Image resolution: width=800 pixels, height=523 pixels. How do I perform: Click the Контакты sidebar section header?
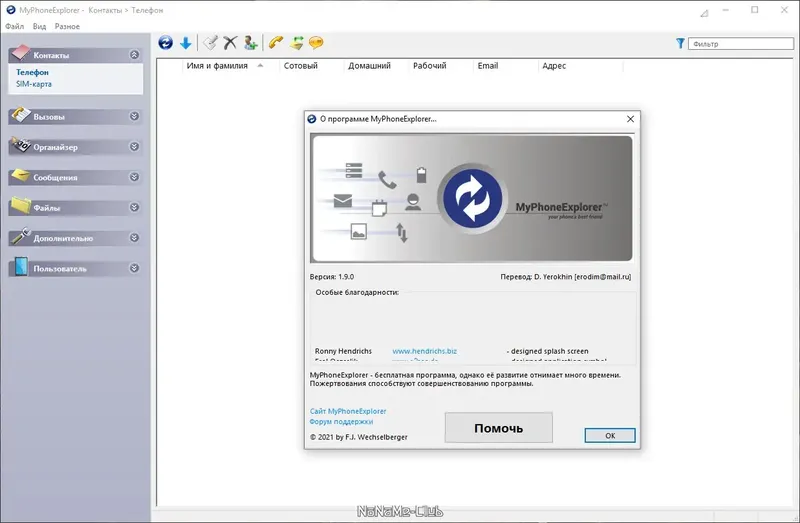pos(75,55)
